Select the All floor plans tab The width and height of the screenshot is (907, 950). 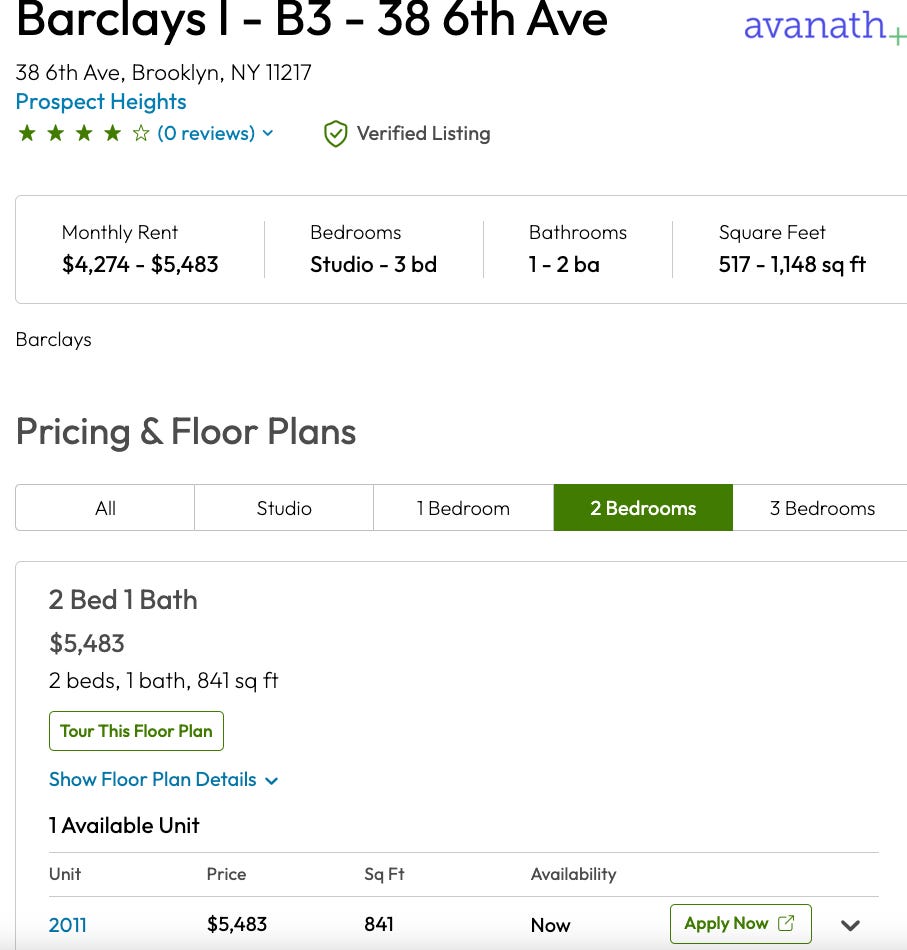point(105,508)
